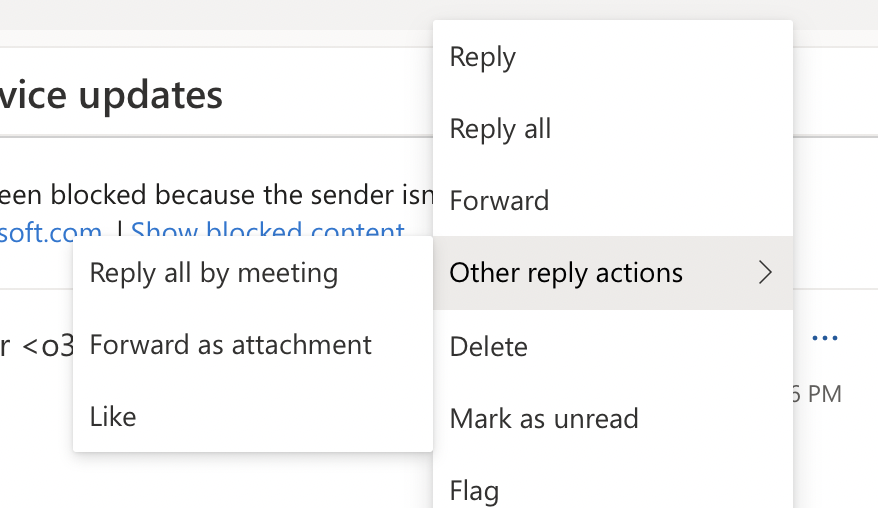Open the Other reply actions submenu entry
Screen dimensions: 878x508
pos(613,273)
